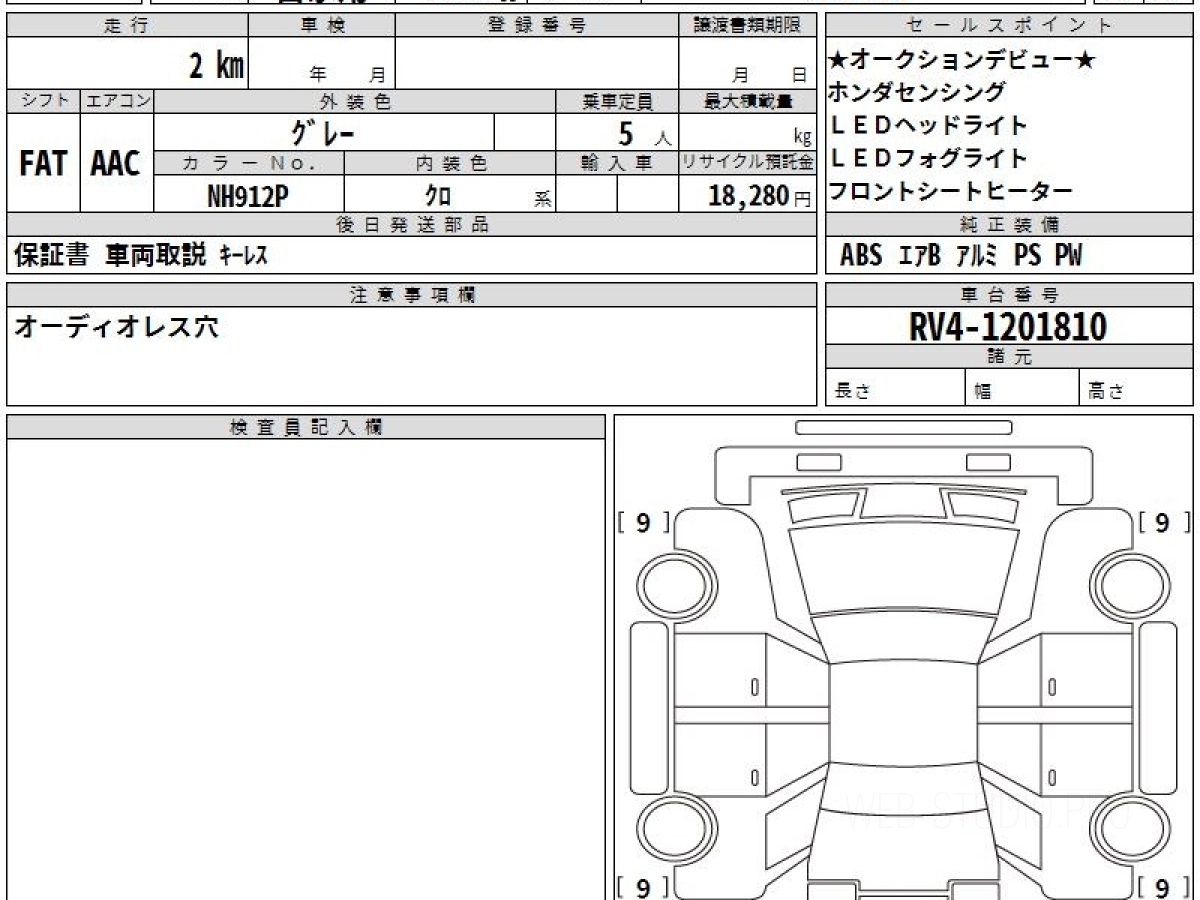Select the キーレス item
This screenshot has height=900, width=1200.
click(243, 257)
